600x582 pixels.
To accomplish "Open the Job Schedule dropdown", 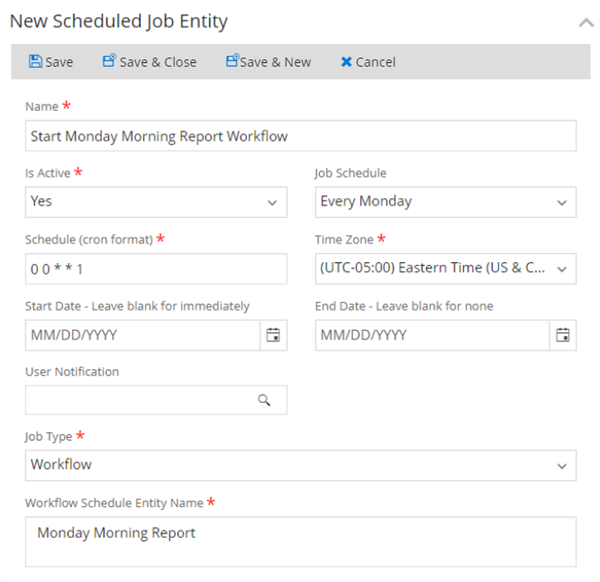I will [x=561, y=202].
